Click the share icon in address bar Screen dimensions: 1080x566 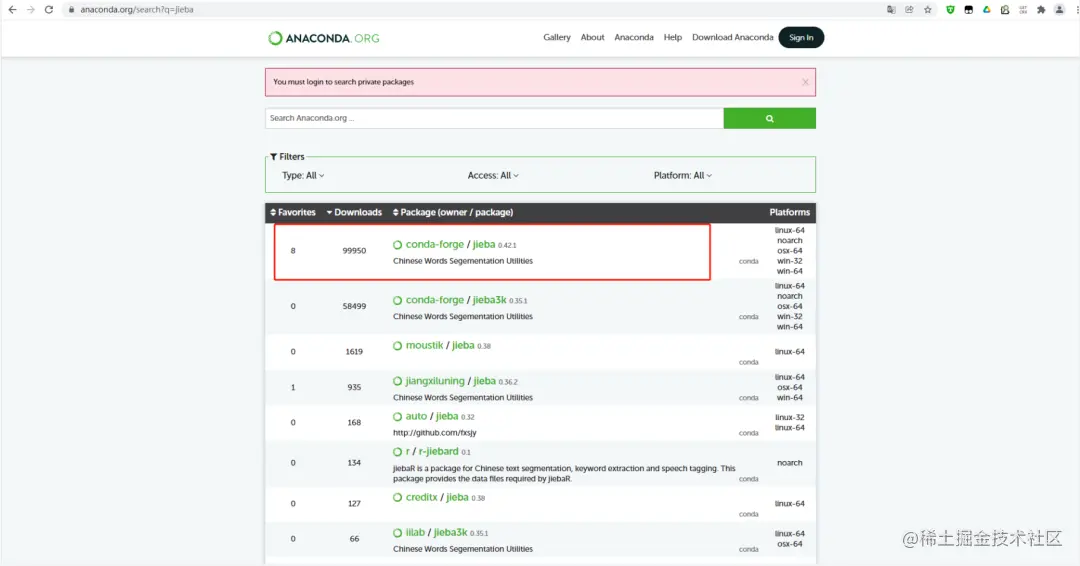[x=909, y=10]
